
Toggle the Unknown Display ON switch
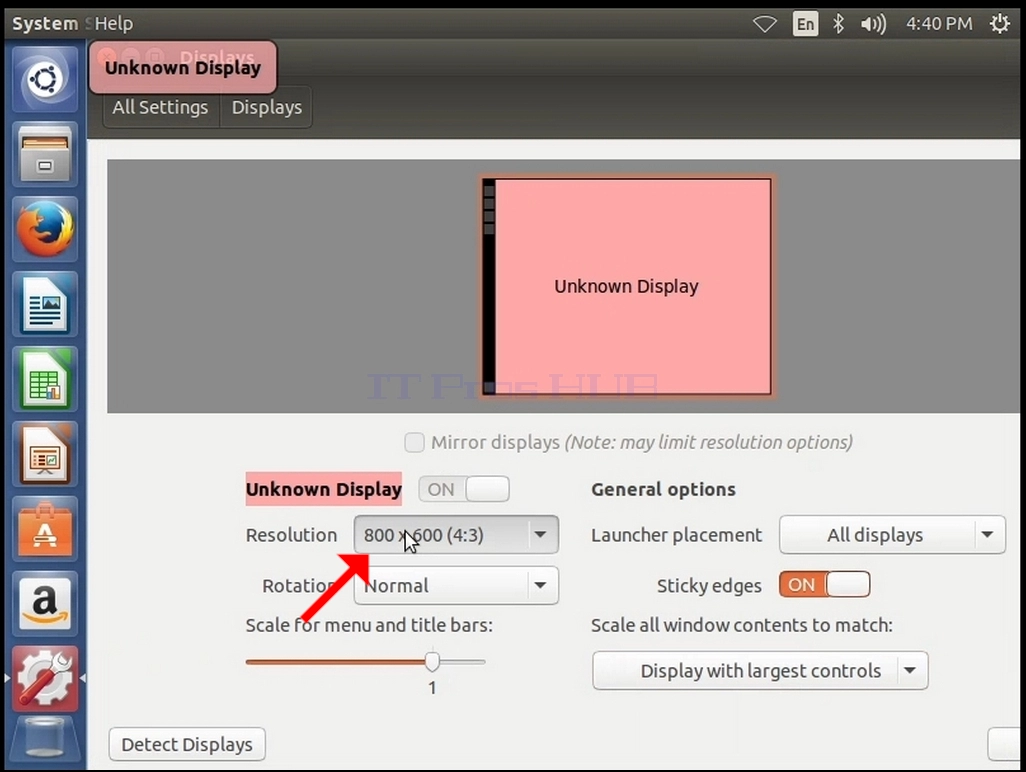[x=464, y=489]
